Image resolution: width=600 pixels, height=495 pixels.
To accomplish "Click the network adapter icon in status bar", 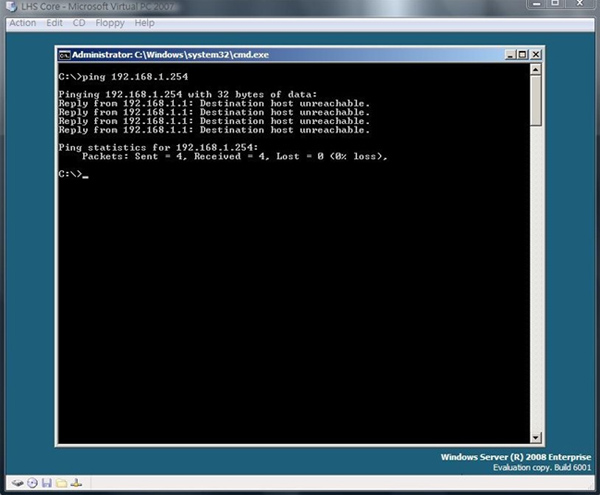I will (75, 483).
